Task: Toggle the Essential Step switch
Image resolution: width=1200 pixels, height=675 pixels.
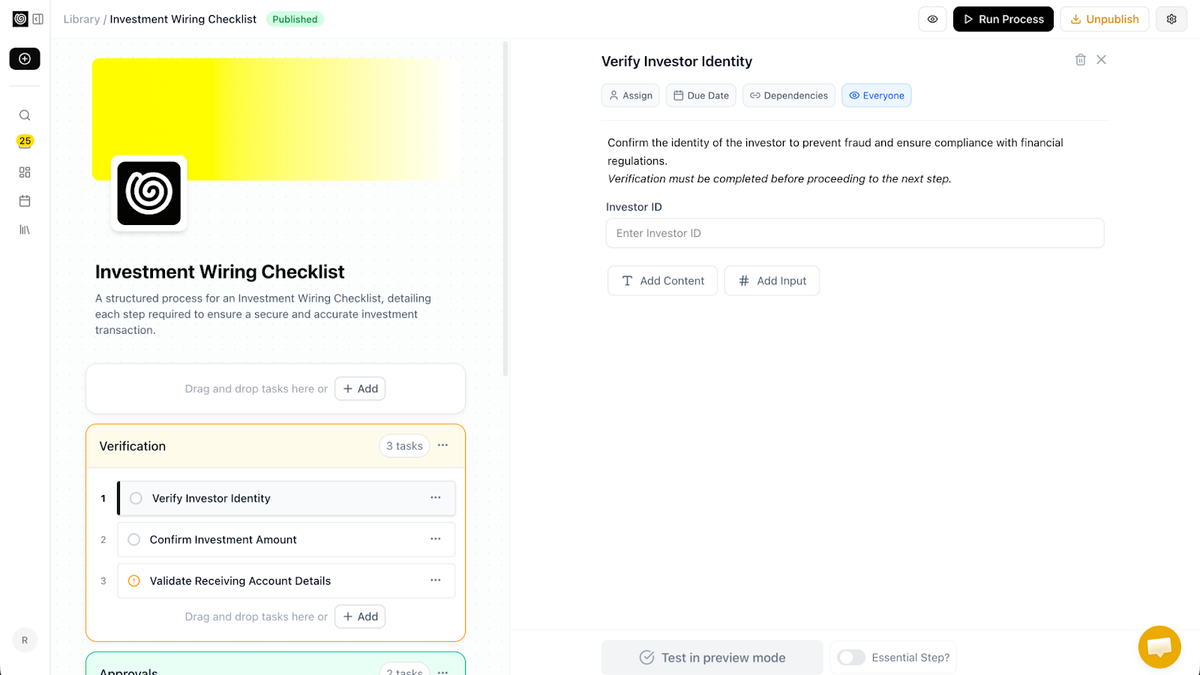Action: tap(851, 657)
